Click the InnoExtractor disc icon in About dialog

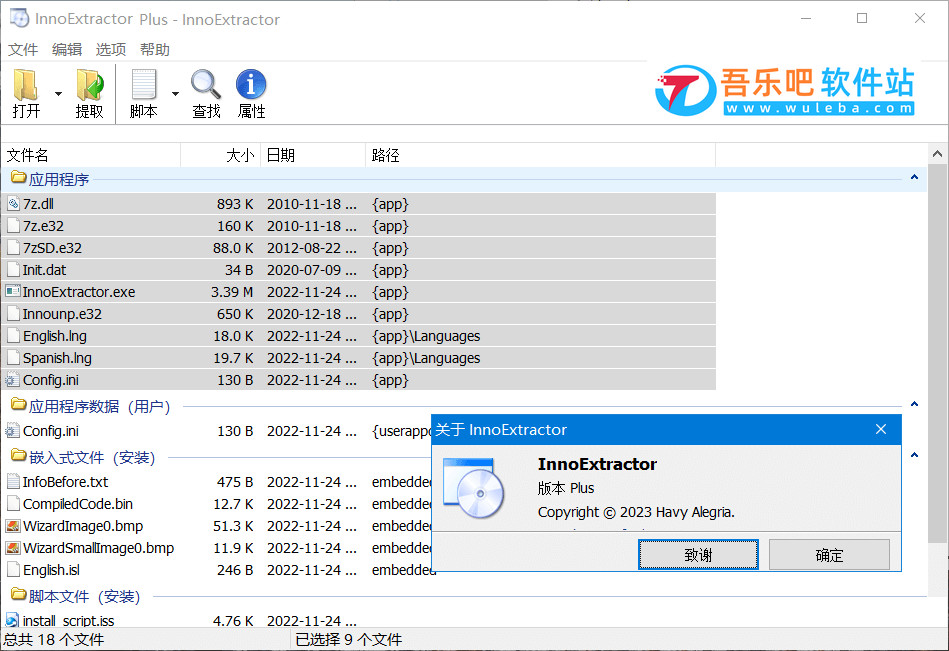pyautogui.click(x=473, y=488)
